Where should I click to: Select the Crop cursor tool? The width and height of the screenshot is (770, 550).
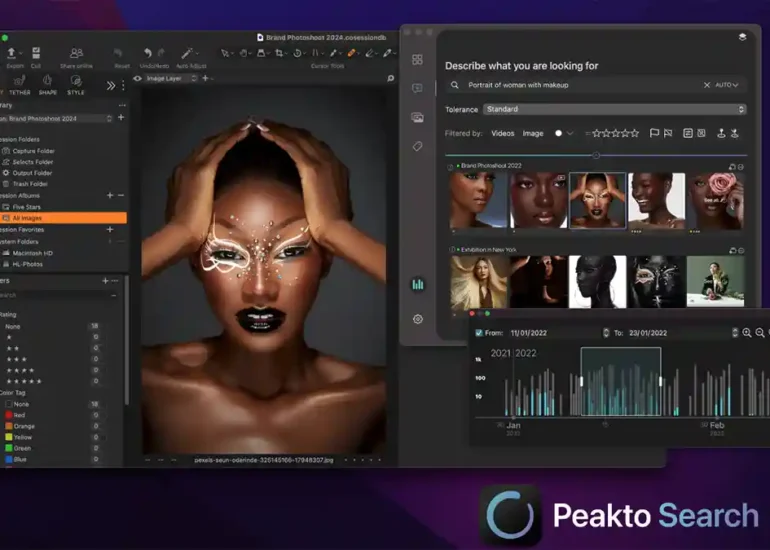[x=279, y=53]
